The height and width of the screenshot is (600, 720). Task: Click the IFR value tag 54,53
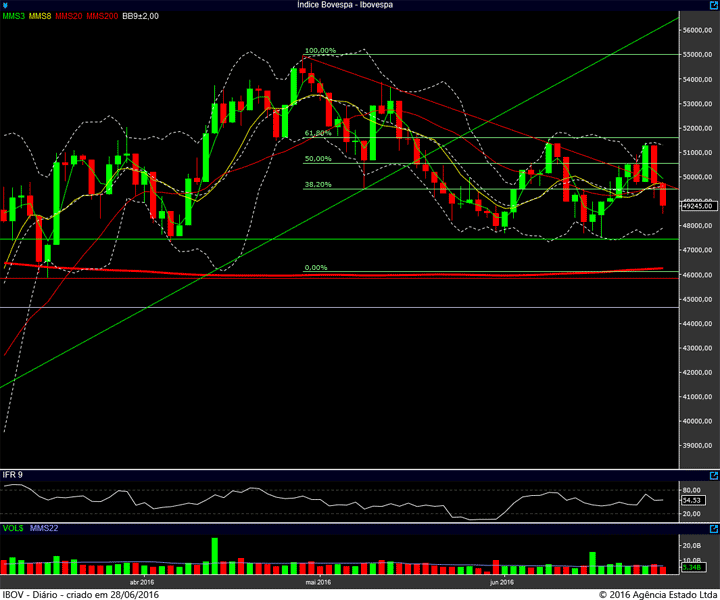click(x=693, y=500)
